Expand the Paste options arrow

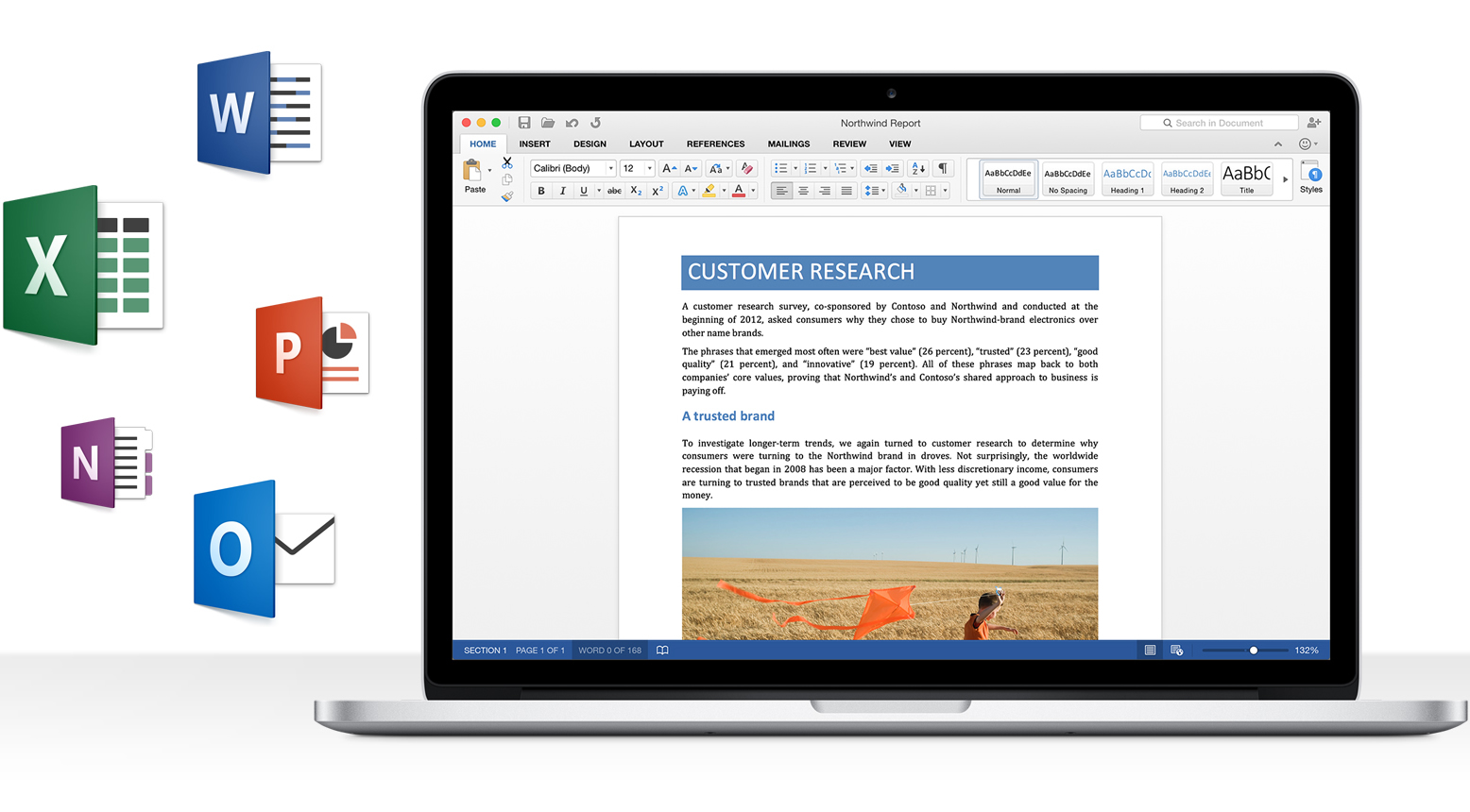click(x=489, y=171)
